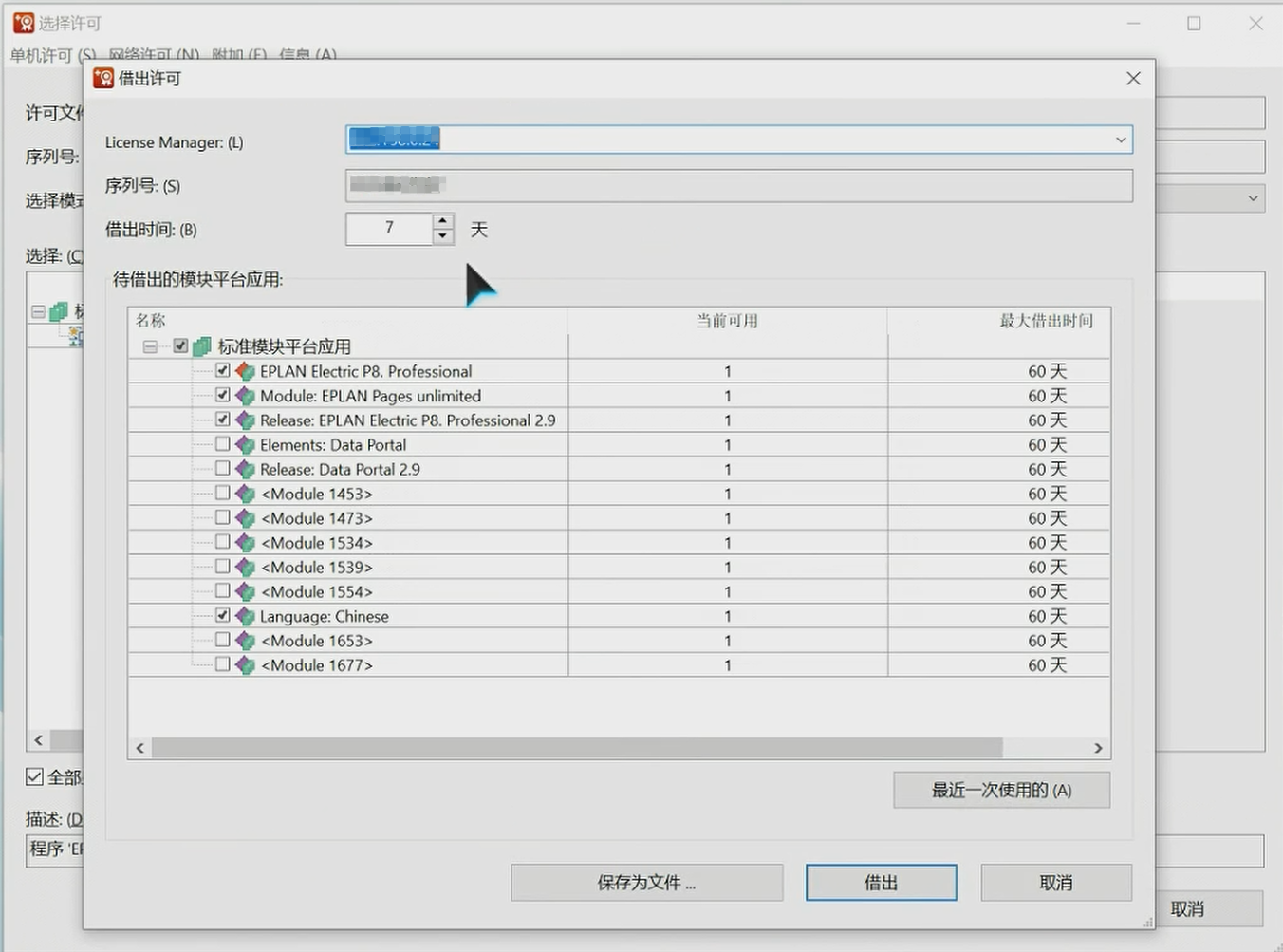This screenshot has width=1283, height=952.
Task: Click 取消 in the 借出许可 dialog
Action: pyautogui.click(x=1056, y=883)
